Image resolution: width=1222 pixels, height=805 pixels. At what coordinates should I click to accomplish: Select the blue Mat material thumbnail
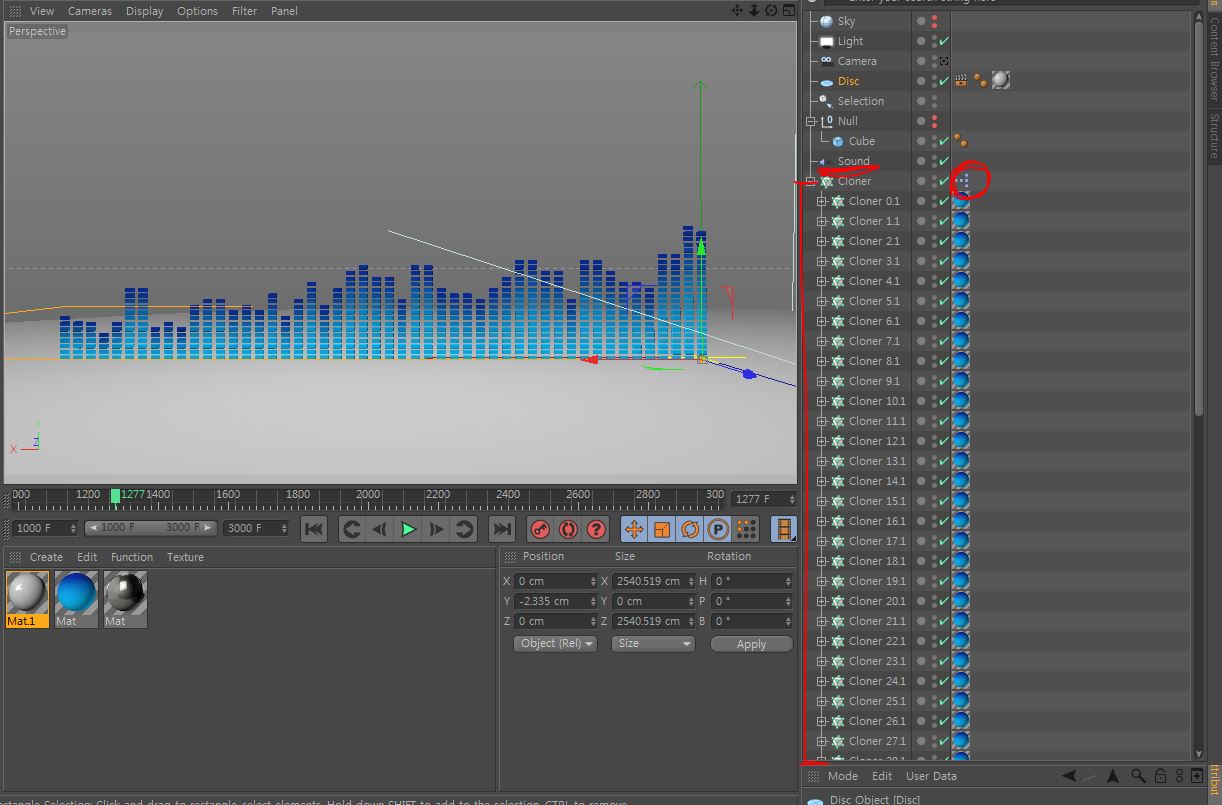(76, 599)
